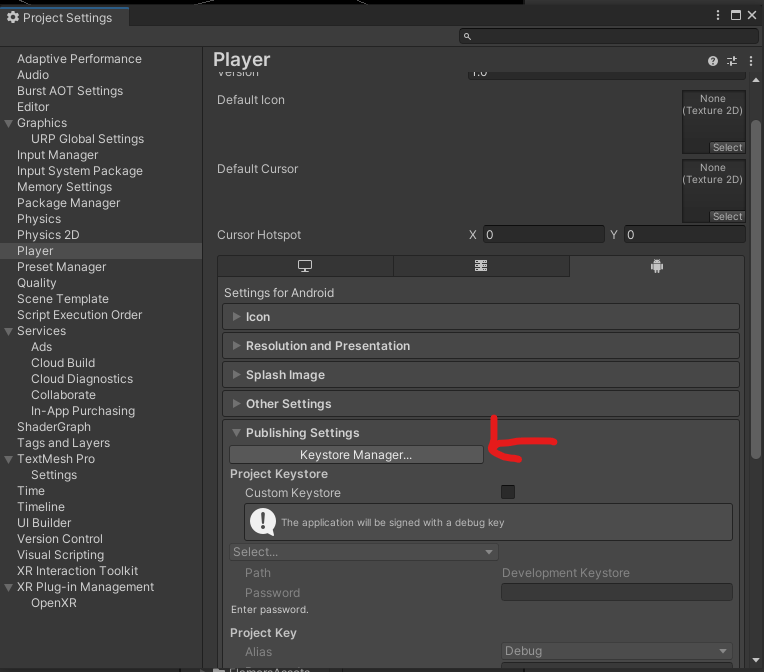
Task: Open Burst AOT Settings
Action: pos(70,91)
